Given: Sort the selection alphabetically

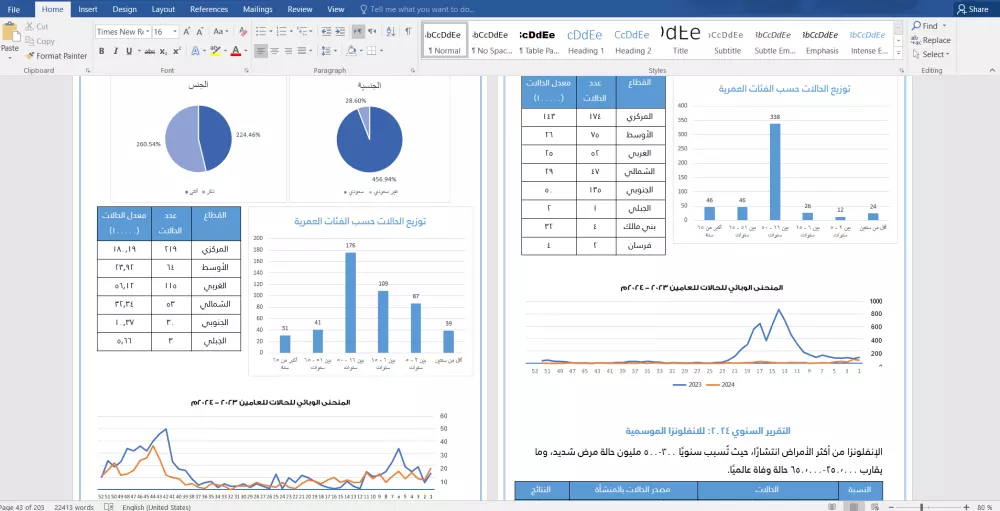Looking at the screenshot, I should pyautogui.click(x=391, y=31).
